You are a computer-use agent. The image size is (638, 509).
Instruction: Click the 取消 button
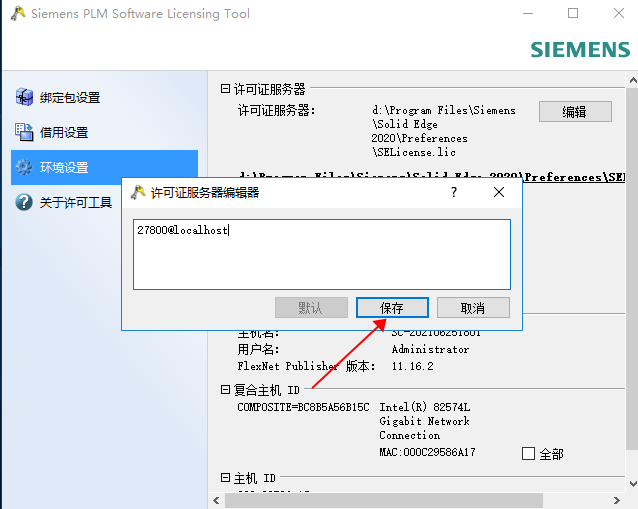click(473, 307)
